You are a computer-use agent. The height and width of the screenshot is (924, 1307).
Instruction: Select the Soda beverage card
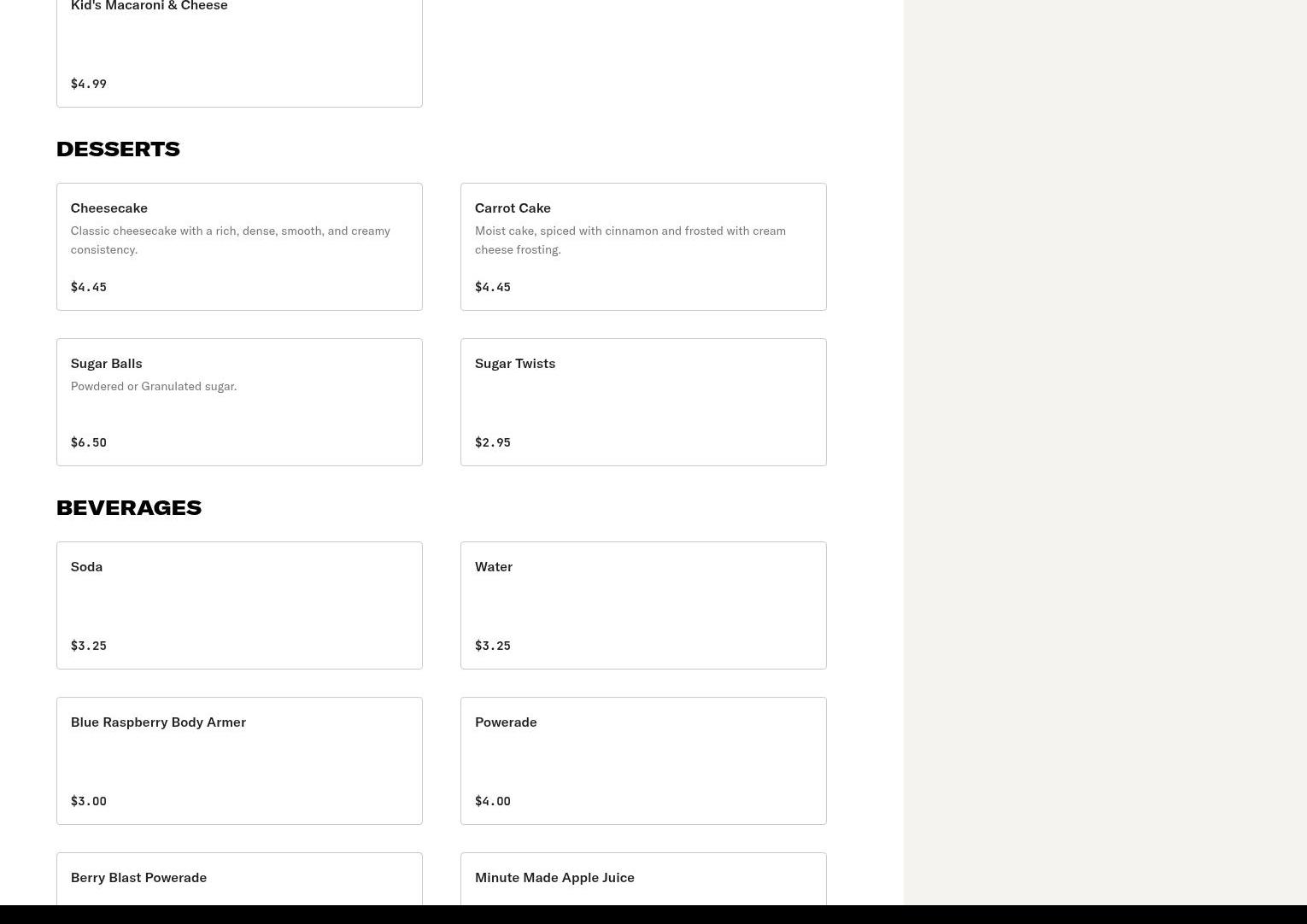pyautogui.click(x=239, y=605)
